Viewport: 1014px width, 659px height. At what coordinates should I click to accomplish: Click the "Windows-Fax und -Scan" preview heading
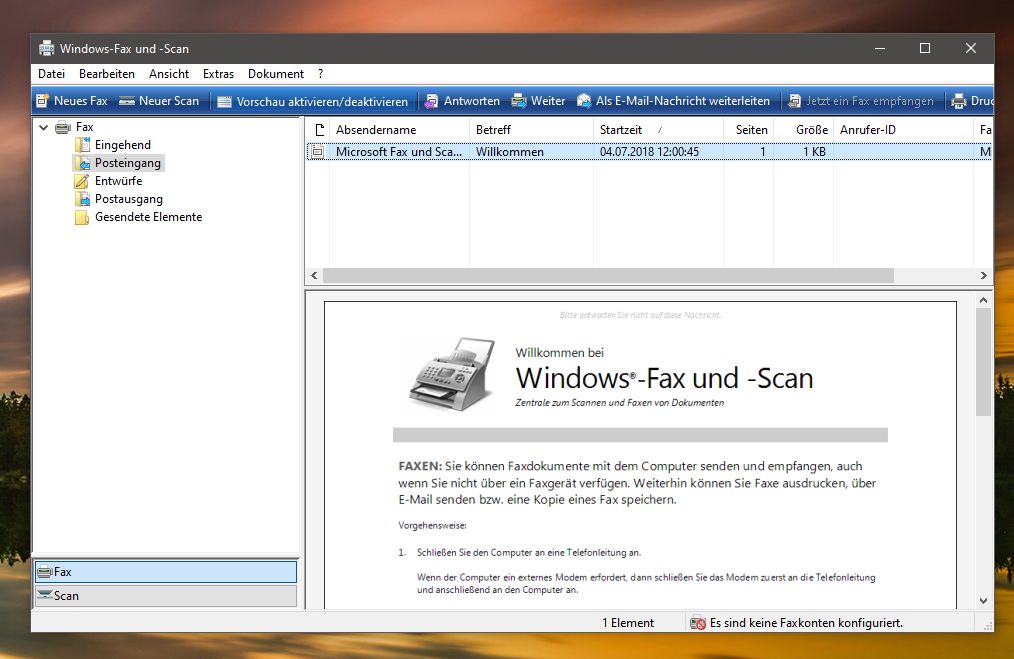tap(664, 378)
